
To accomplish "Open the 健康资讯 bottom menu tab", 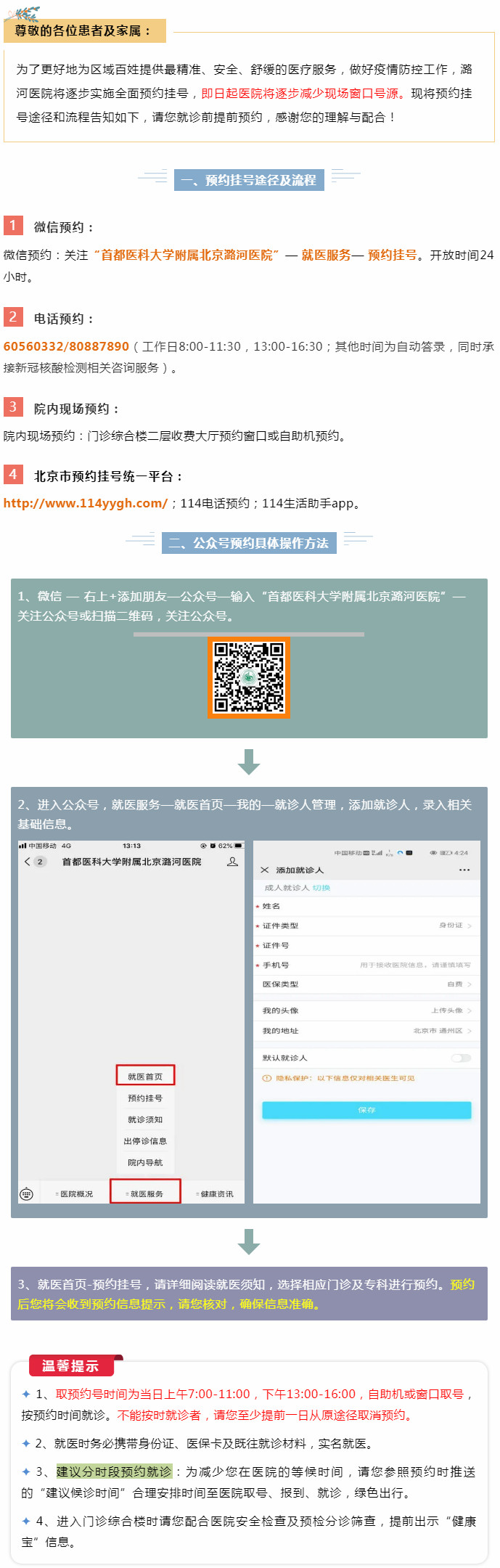I will (216, 1193).
